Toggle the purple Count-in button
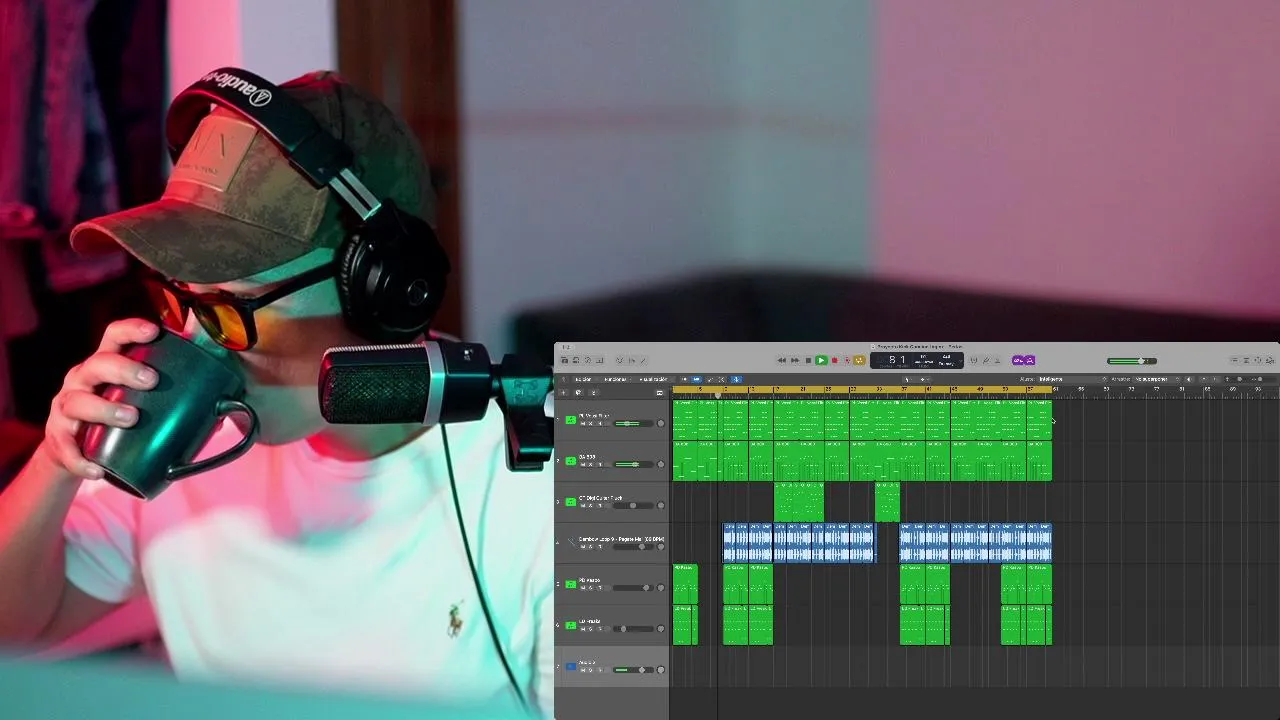 click(x=1017, y=360)
